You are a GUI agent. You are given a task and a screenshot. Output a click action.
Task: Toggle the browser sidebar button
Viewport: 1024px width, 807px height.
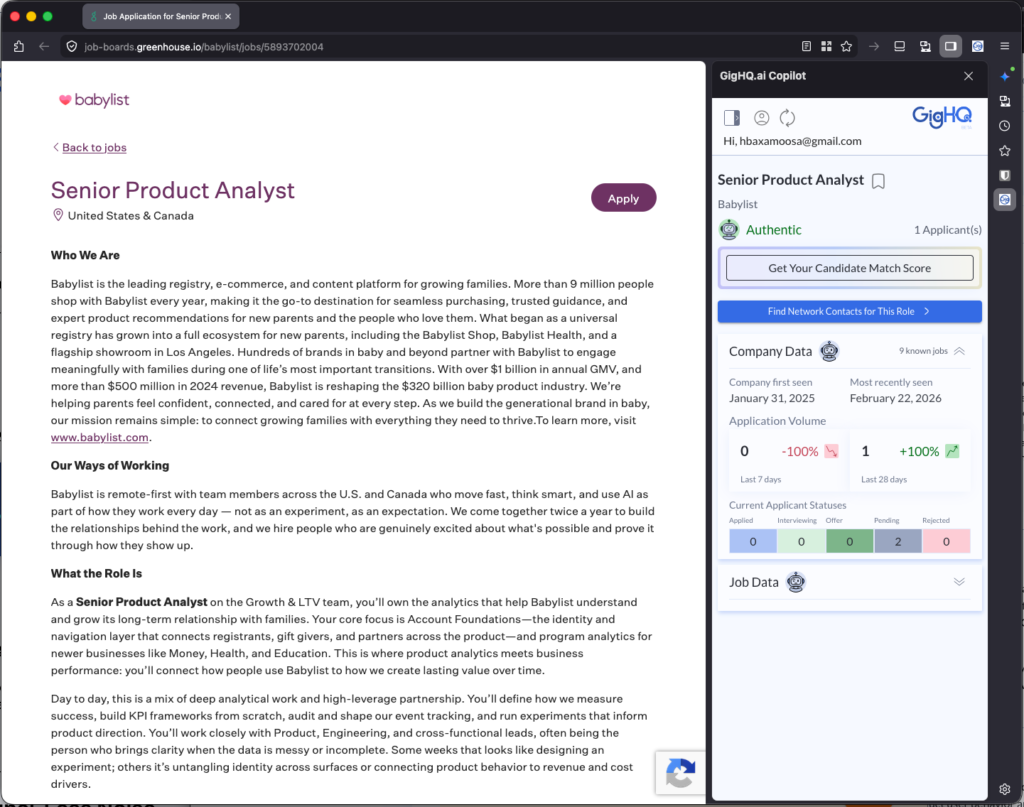coord(950,46)
